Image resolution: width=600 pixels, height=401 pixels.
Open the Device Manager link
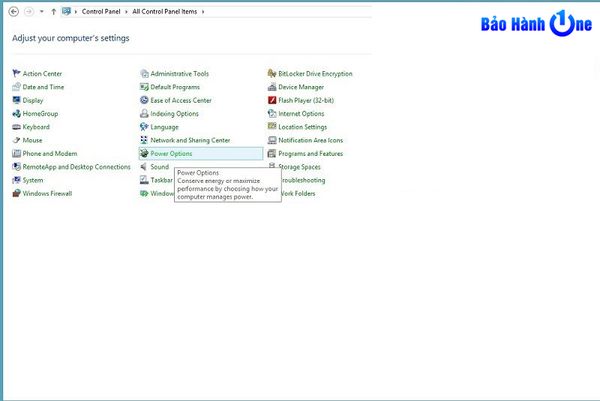(301, 87)
